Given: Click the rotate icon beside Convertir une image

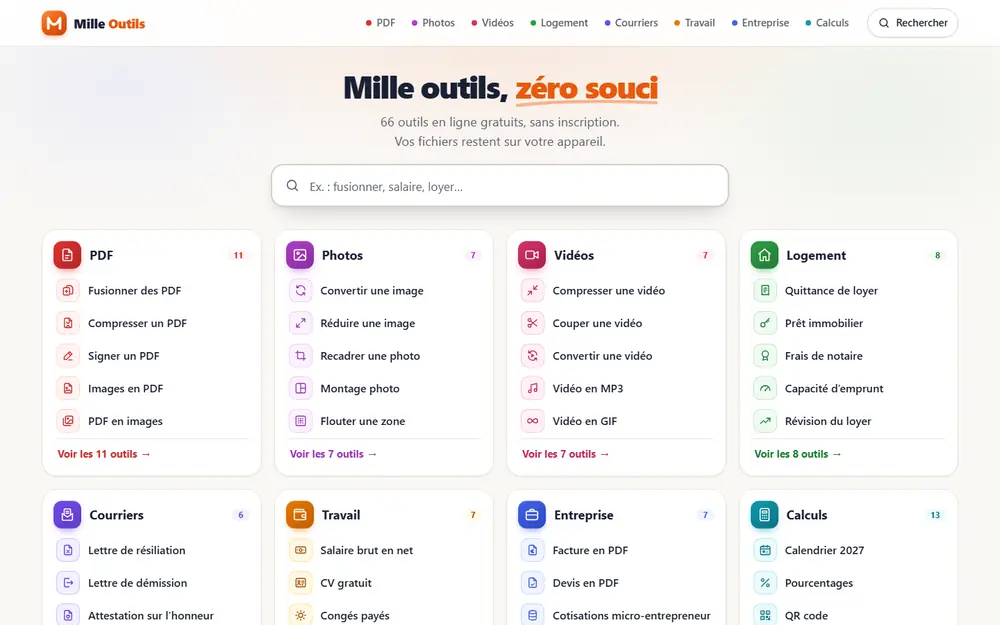Looking at the screenshot, I should (300, 290).
